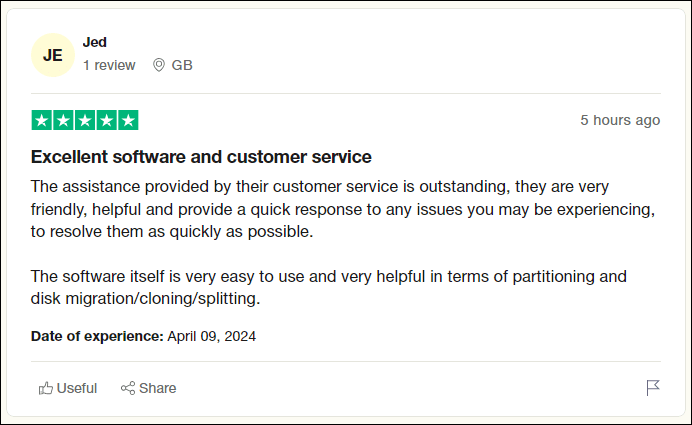This screenshot has width=692, height=425.
Task: Click the "1 review" count text
Action: pyautogui.click(x=109, y=65)
